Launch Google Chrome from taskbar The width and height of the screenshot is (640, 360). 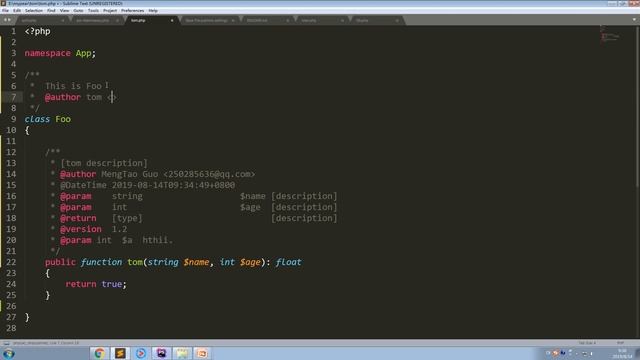99,353
